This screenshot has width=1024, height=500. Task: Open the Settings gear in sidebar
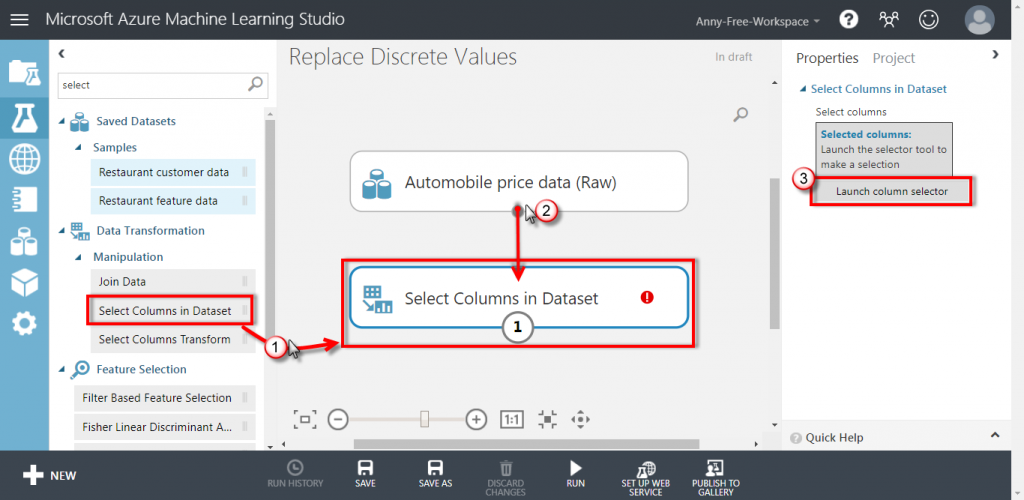click(x=24, y=323)
